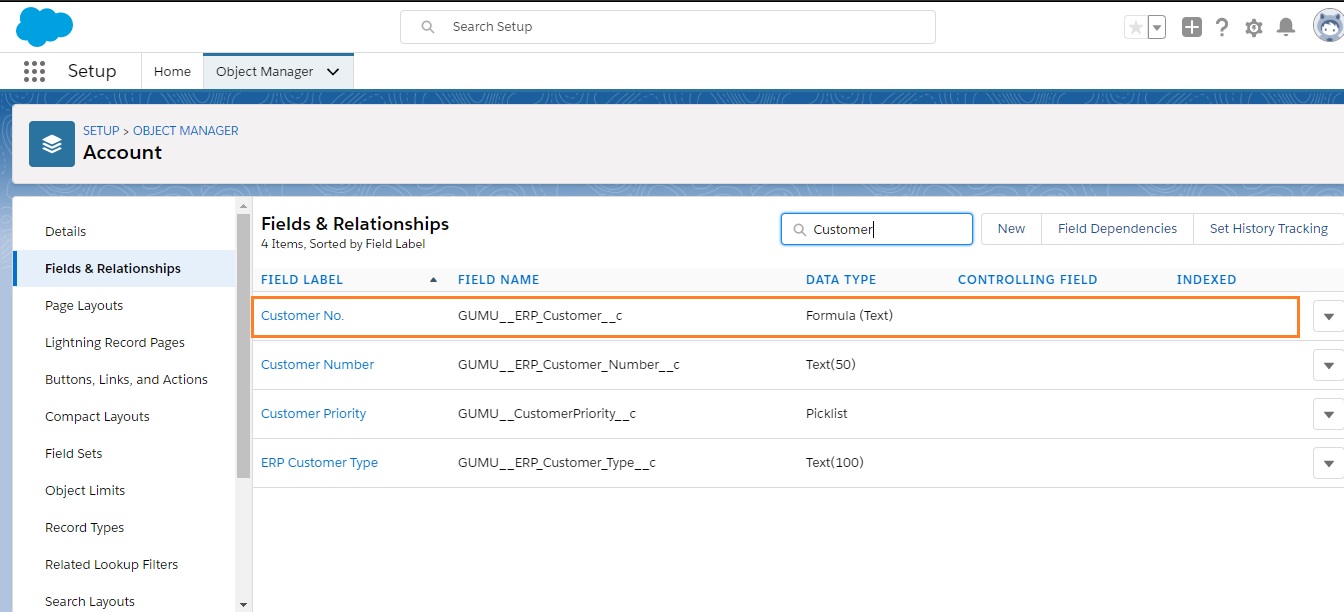Screen dimensions: 1344x612
Task: Click the magnifier icon in the fields quick find
Action: 799,229
